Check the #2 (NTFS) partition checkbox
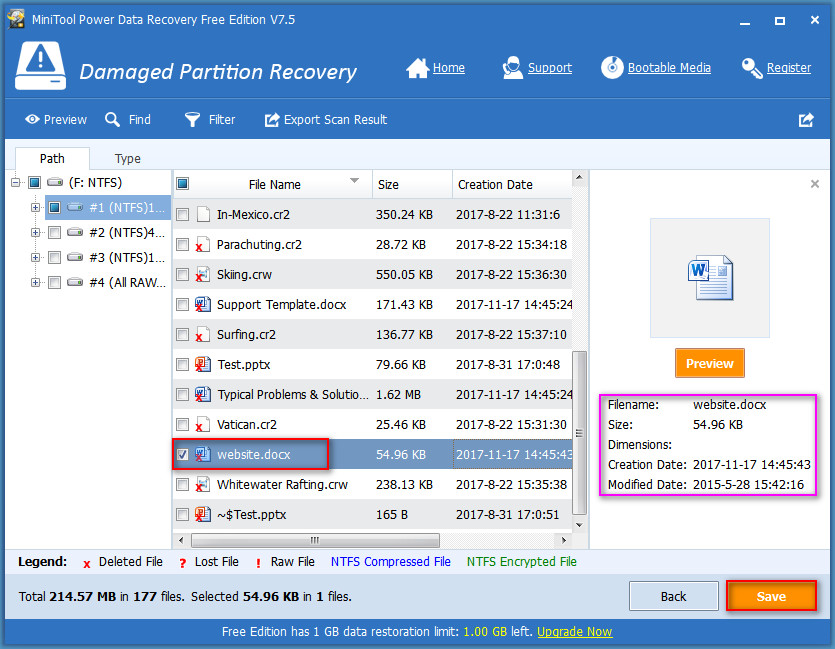 54,232
